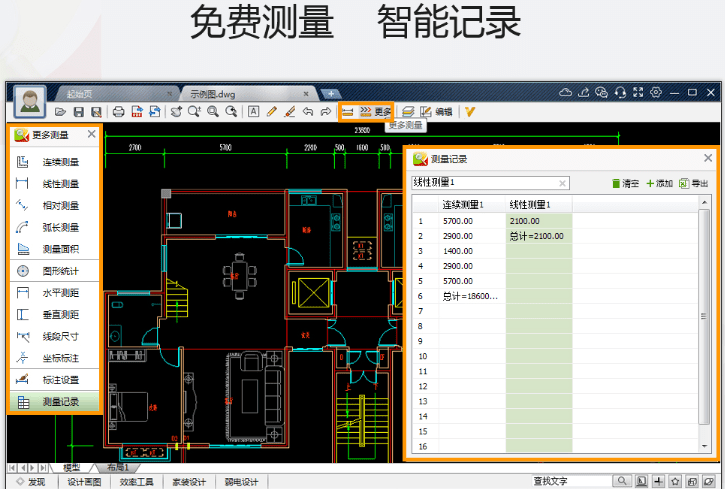Switch to the 示例图.dwg tab

pyautogui.click(x=248, y=94)
